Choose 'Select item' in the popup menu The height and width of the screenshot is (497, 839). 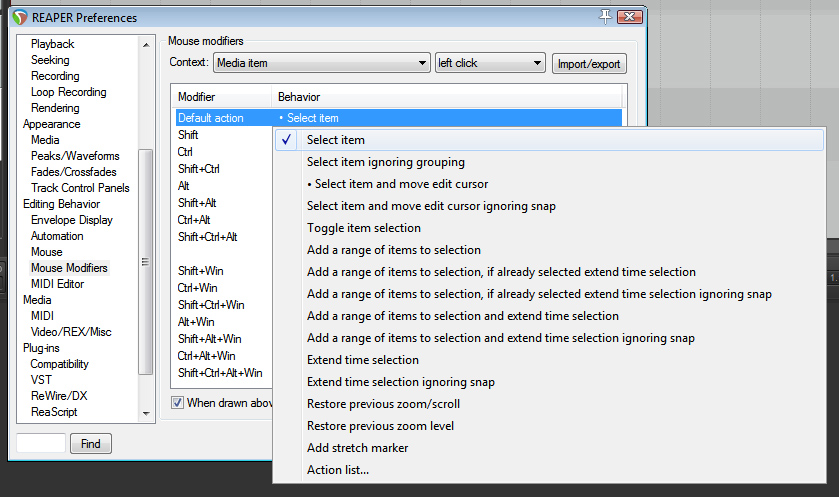click(550, 140)
